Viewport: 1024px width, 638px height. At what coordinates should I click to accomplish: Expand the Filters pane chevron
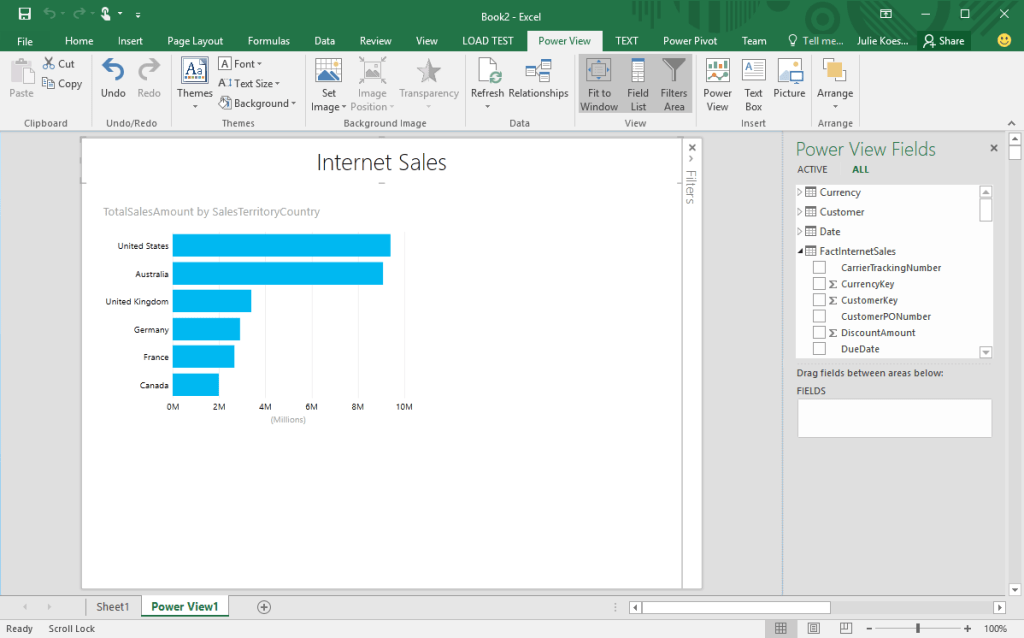click(692, 159)
